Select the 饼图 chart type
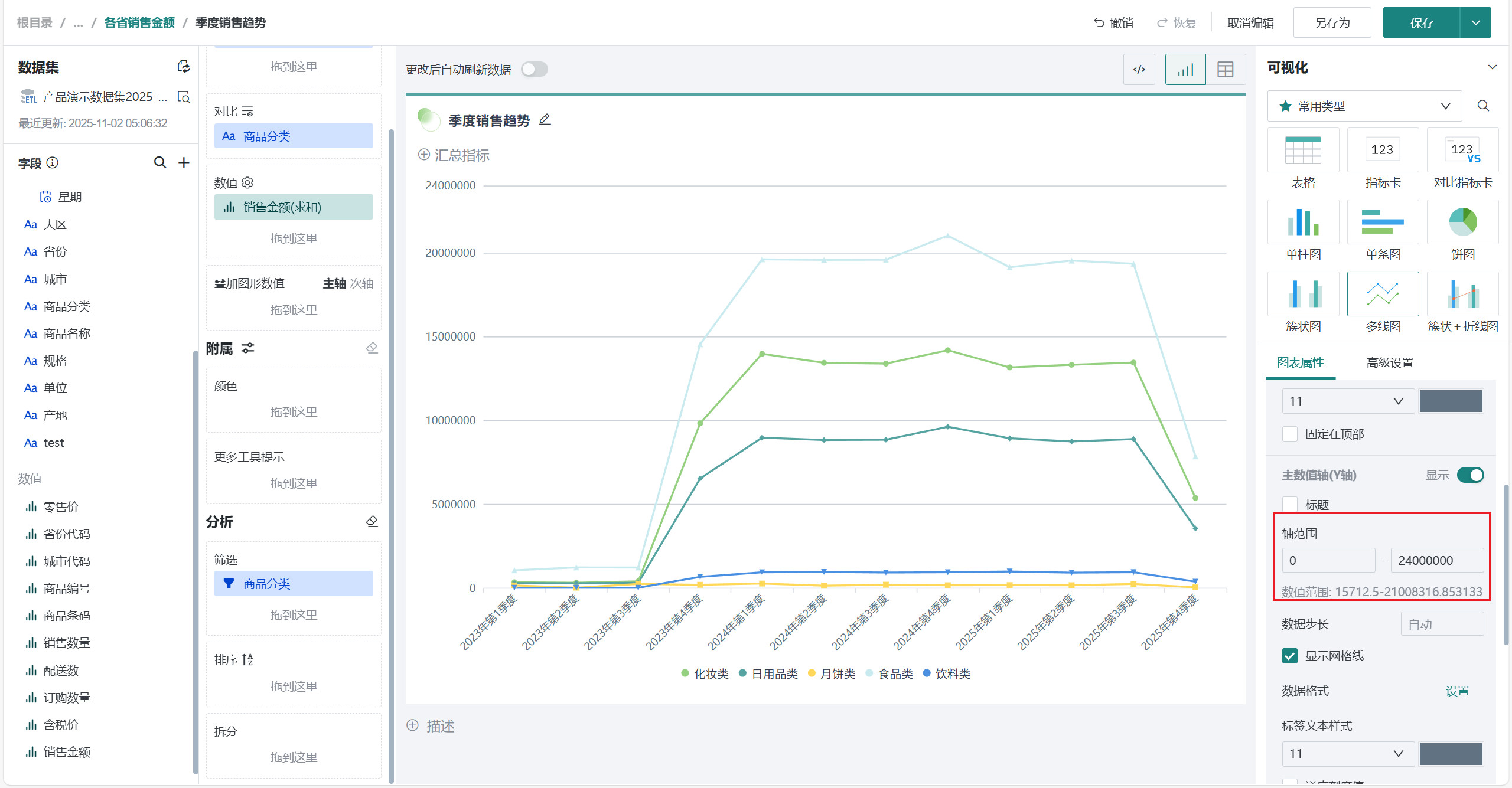 1462,223
